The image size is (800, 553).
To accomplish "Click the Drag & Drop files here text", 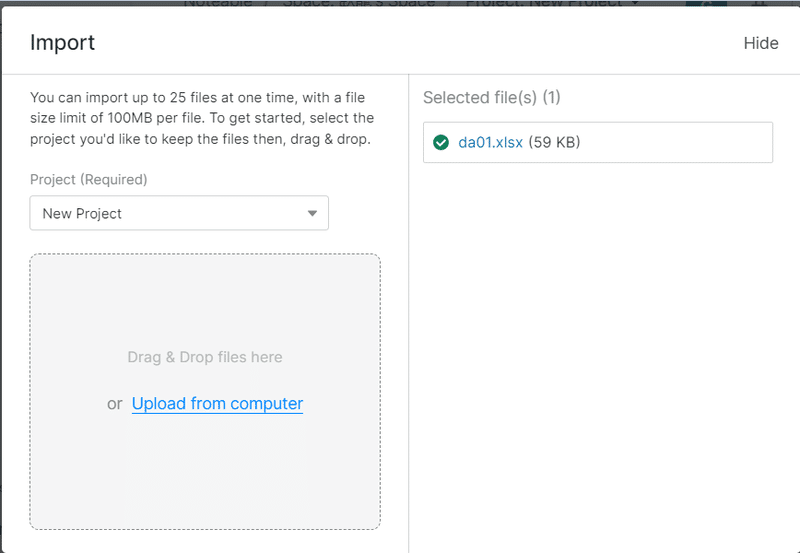I will coord(205,357).
